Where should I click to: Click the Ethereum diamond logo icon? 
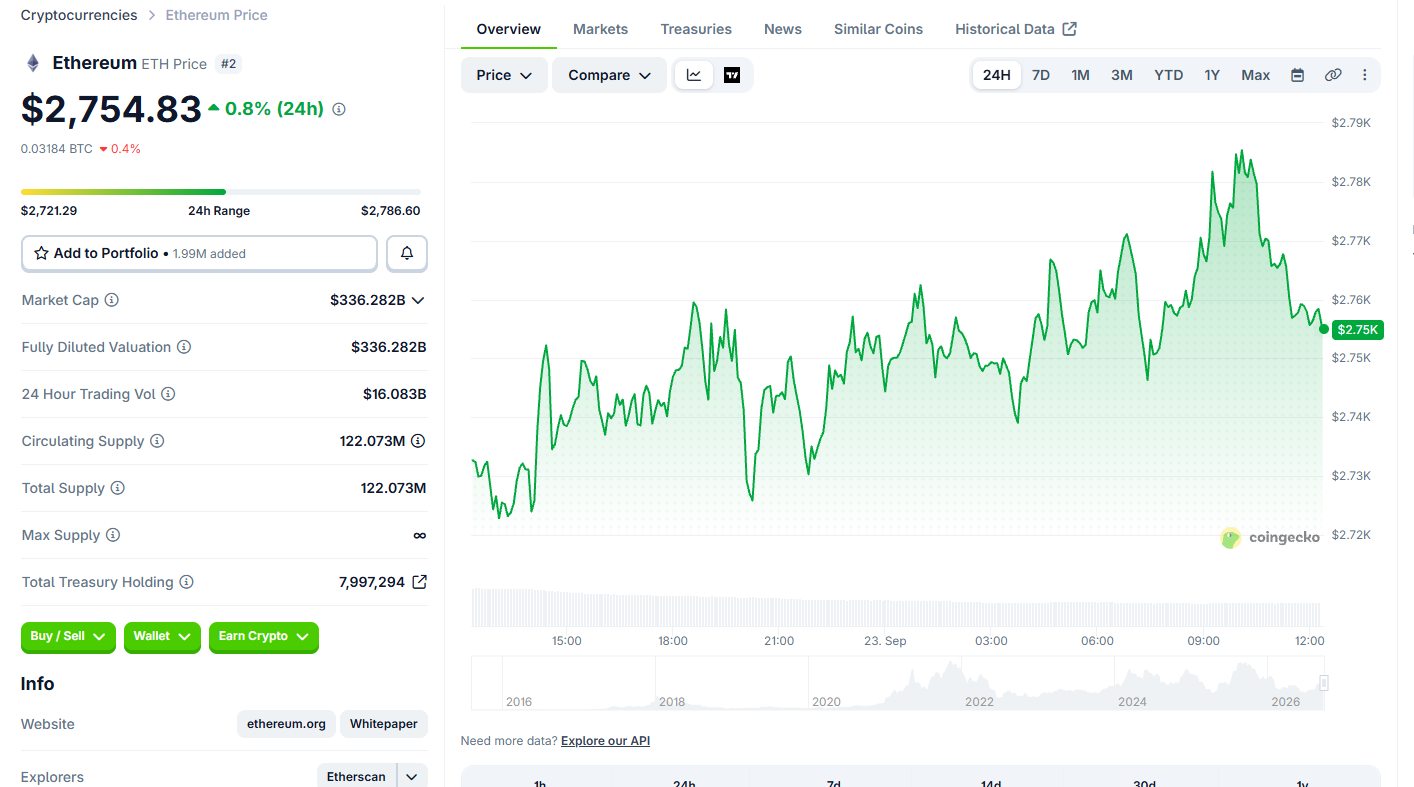pos(33,63)
